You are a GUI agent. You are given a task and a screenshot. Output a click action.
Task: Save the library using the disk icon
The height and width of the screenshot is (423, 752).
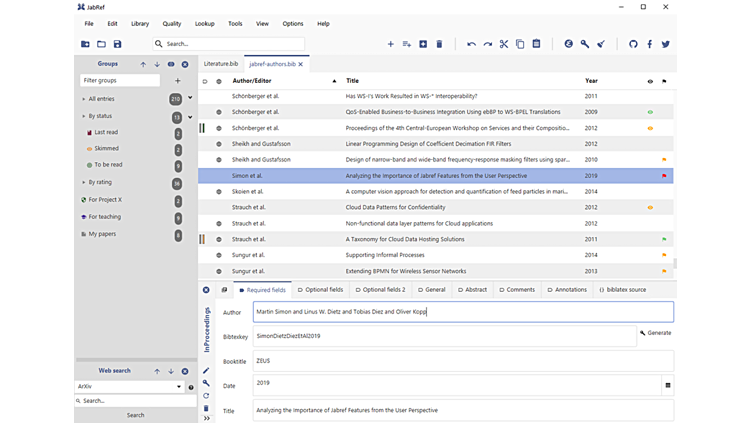(x=118, y=44)
